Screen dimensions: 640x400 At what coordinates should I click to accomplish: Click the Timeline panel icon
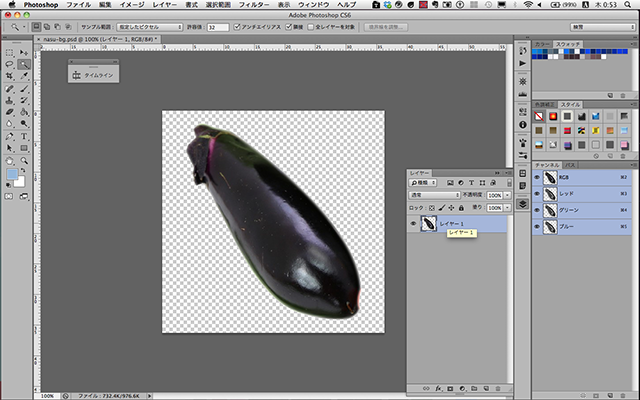click(75, 75)
